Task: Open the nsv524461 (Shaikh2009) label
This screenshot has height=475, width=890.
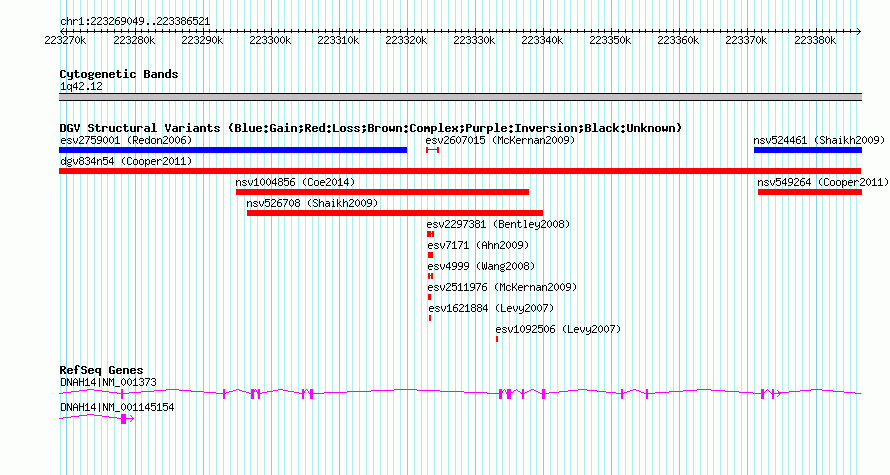Action: tap(819, 140)
